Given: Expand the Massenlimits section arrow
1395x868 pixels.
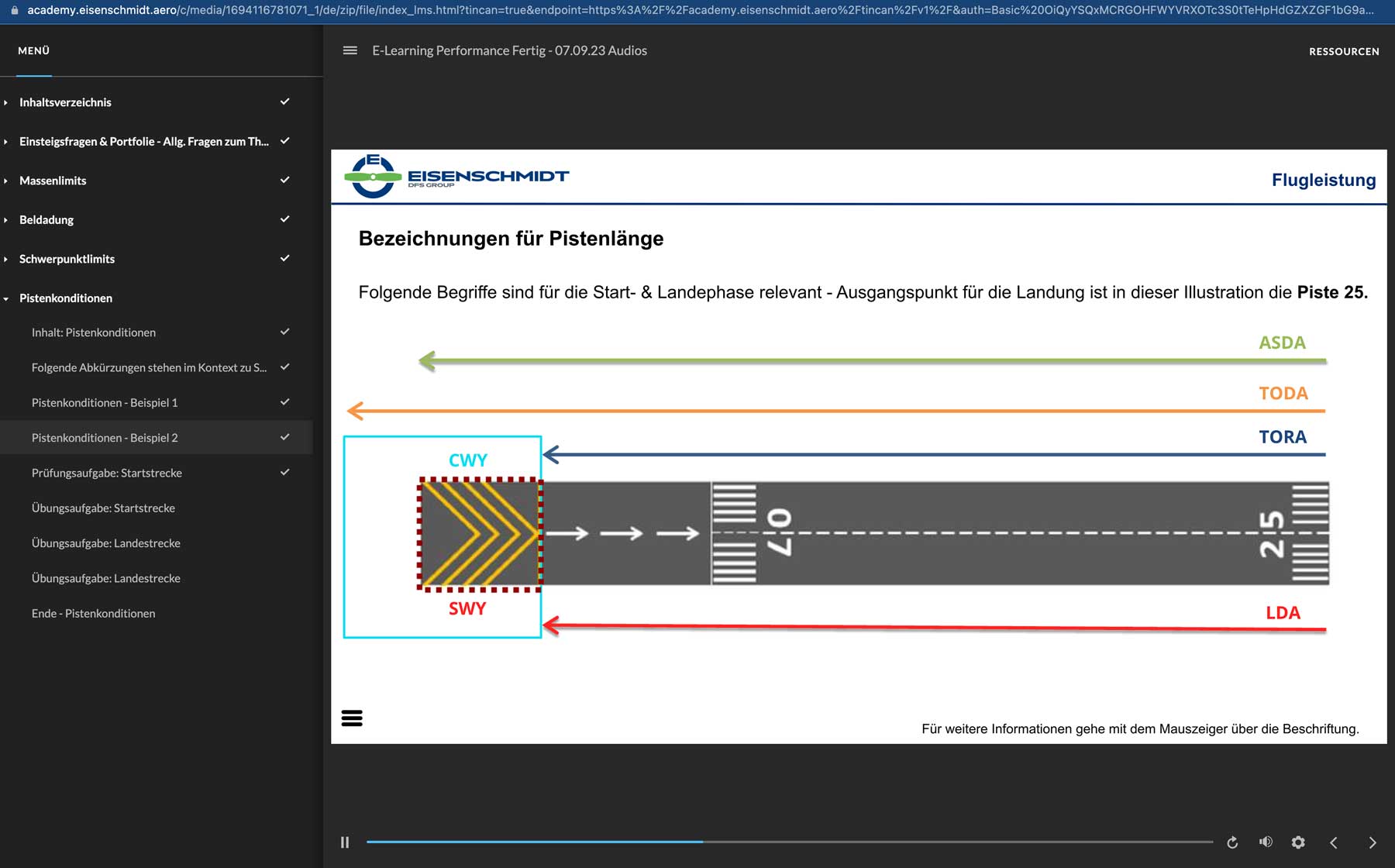Looking at the screenshot, I should 6,181.
